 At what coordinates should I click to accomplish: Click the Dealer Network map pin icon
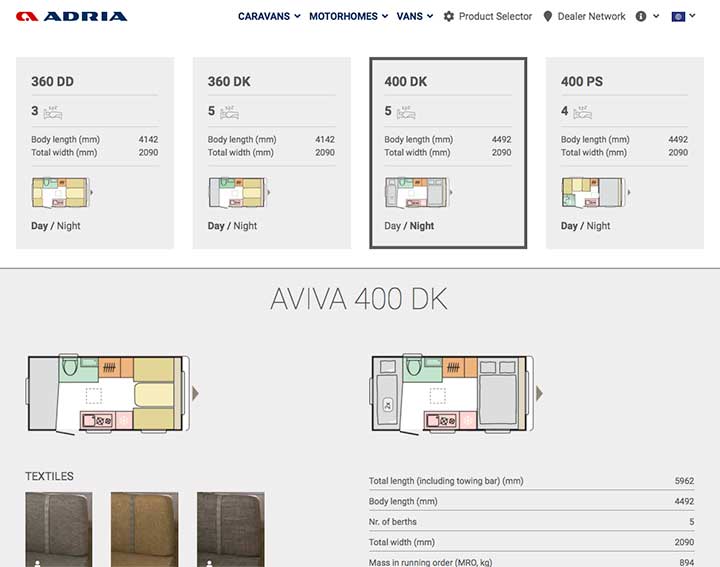(x=547, y=17)
